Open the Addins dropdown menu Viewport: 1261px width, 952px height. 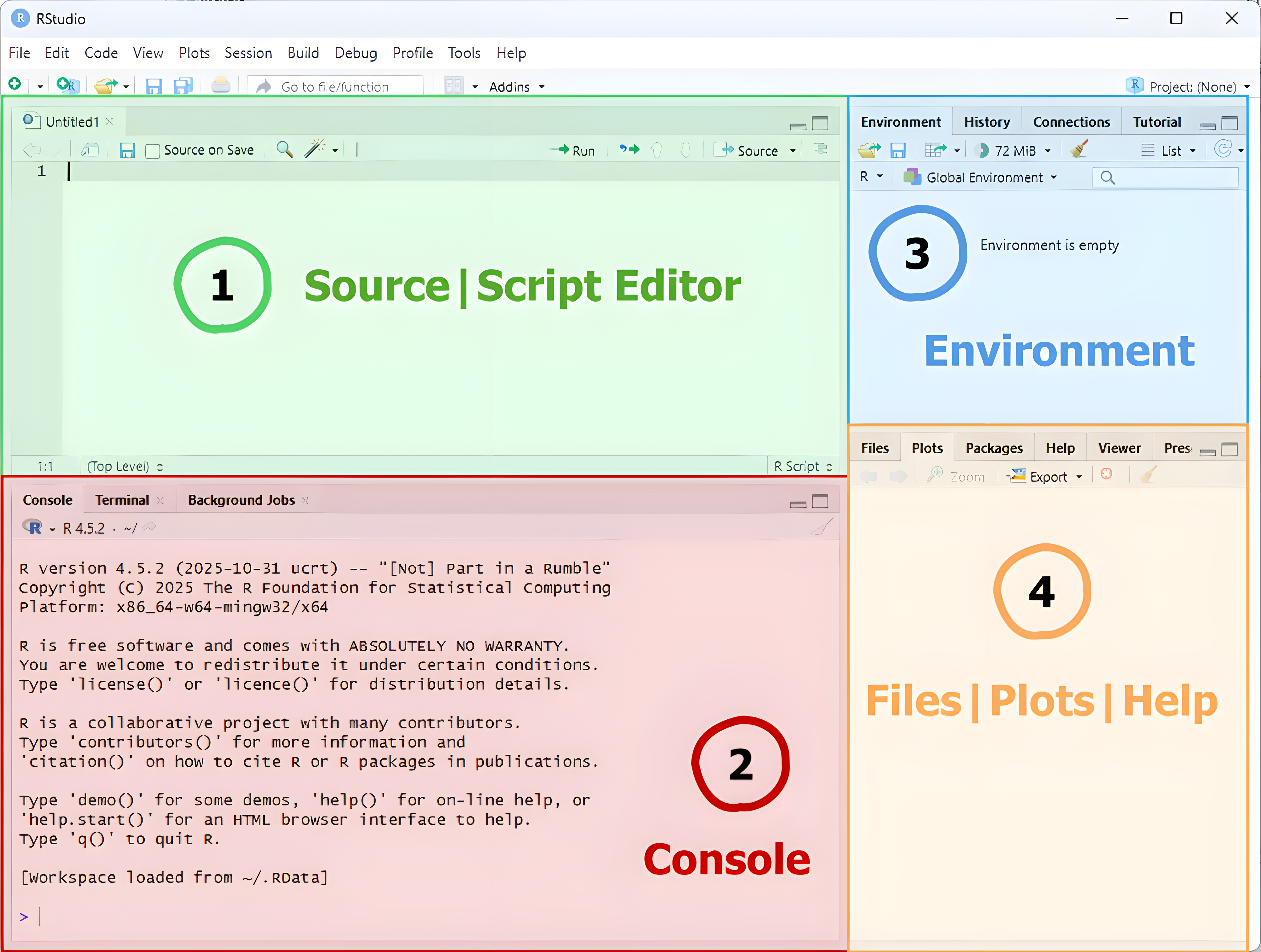click(517, 87)
